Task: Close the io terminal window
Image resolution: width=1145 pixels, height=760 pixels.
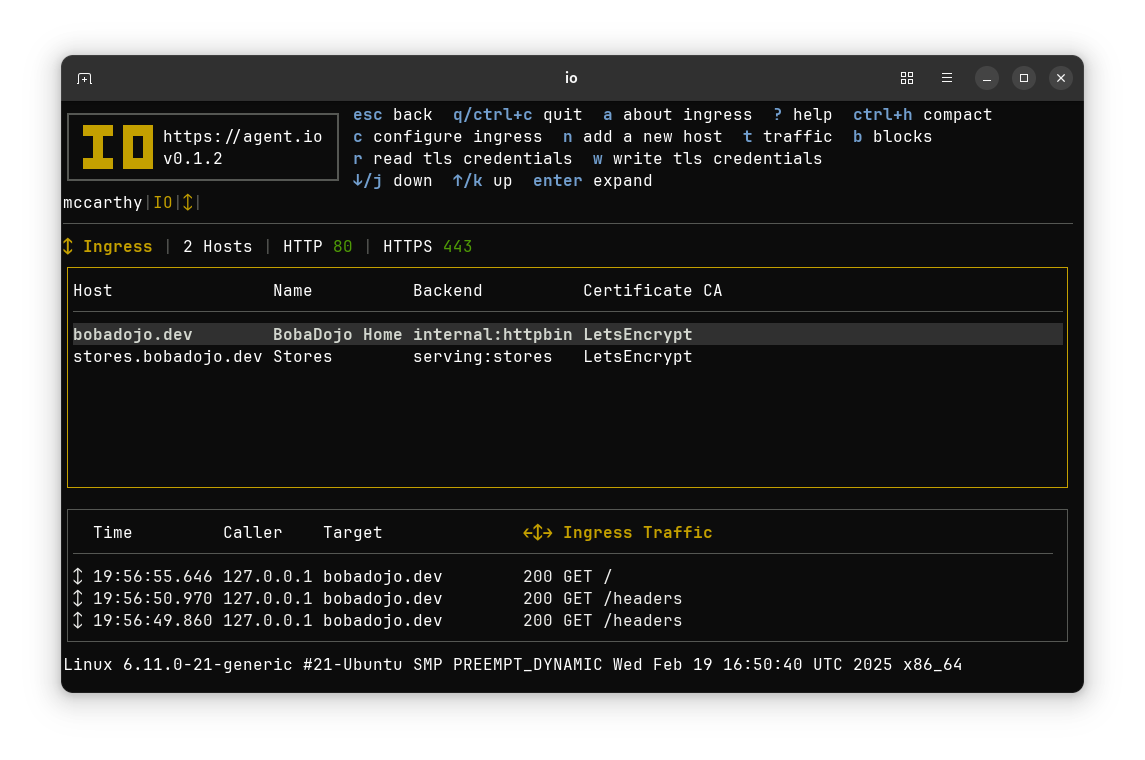Action: pos(1061,78)
